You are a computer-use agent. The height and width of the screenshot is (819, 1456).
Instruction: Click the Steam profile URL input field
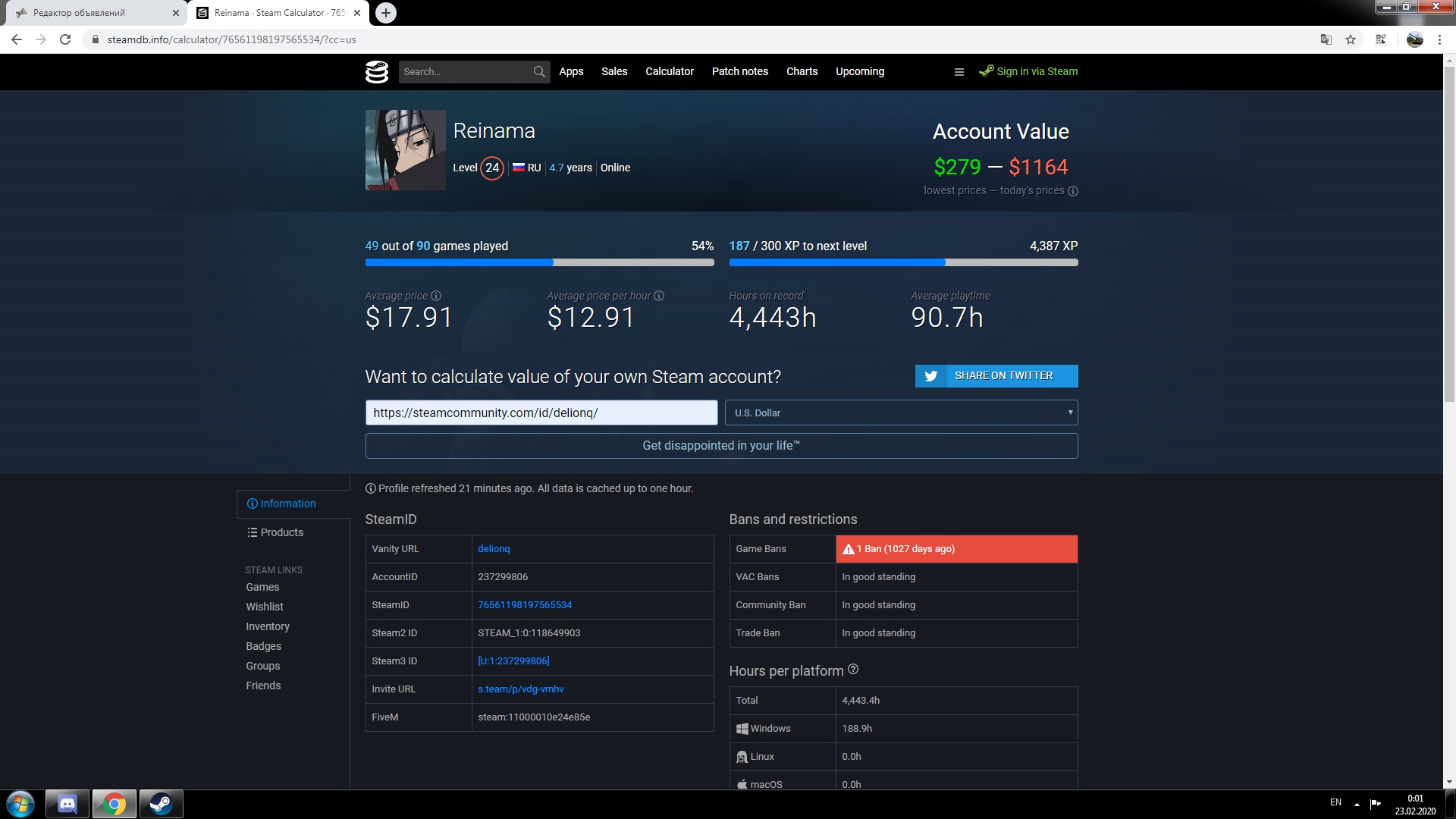click(x=541, y=413)
